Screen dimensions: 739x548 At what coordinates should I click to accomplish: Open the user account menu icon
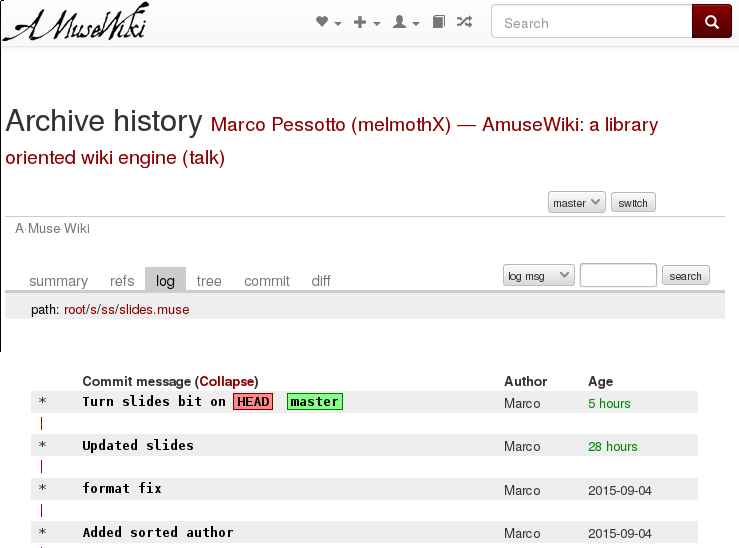tap(406, 22)
